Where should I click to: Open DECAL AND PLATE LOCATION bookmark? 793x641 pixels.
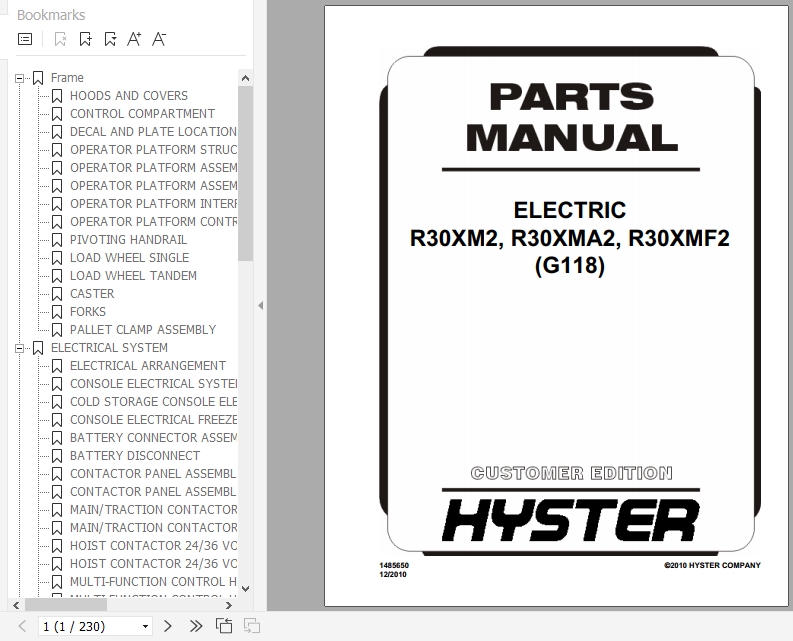pyautogui.click(x=153, y=132)
